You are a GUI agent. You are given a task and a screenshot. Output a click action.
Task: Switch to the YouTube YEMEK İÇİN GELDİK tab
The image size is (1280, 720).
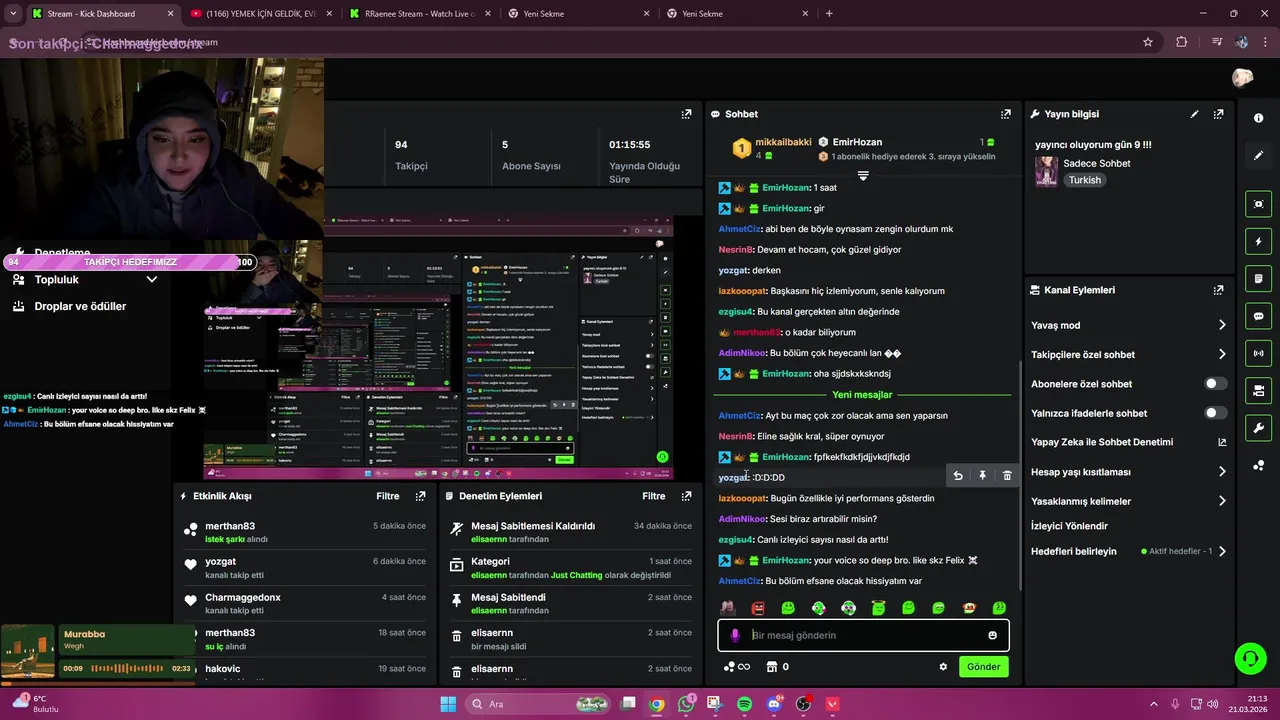tap(261, 14)
